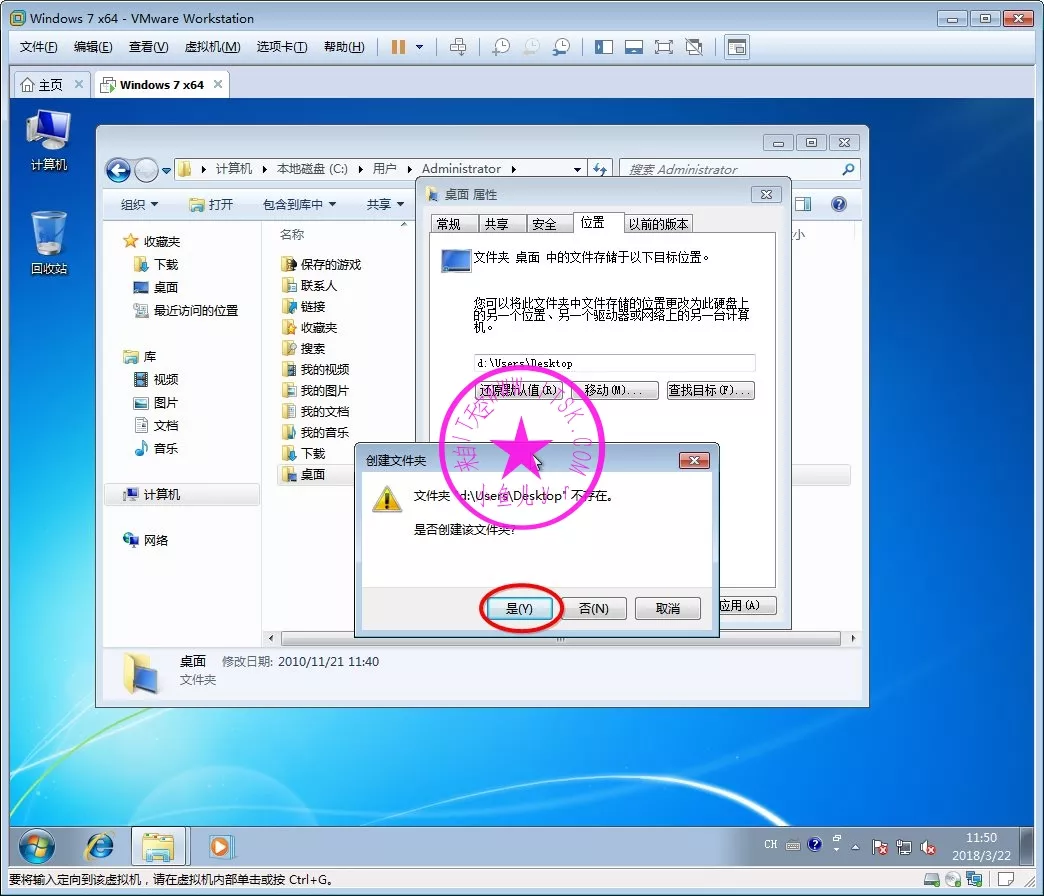The height and width of the screenshot is (896, 1044).
Task: Pause the virtual machine from the toolbar
Action: 398,47
